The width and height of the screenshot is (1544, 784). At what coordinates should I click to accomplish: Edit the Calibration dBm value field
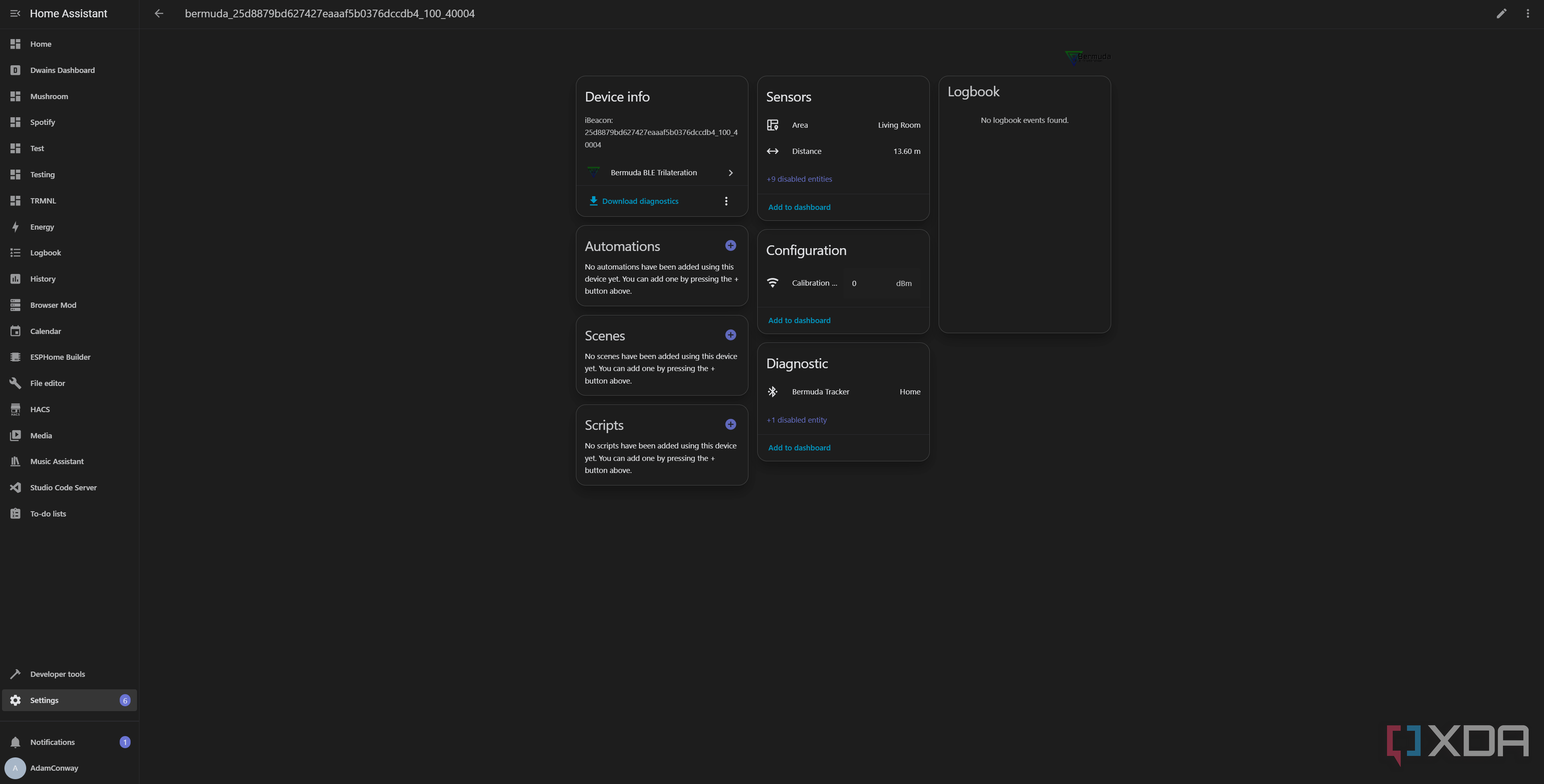pos(881,283)
